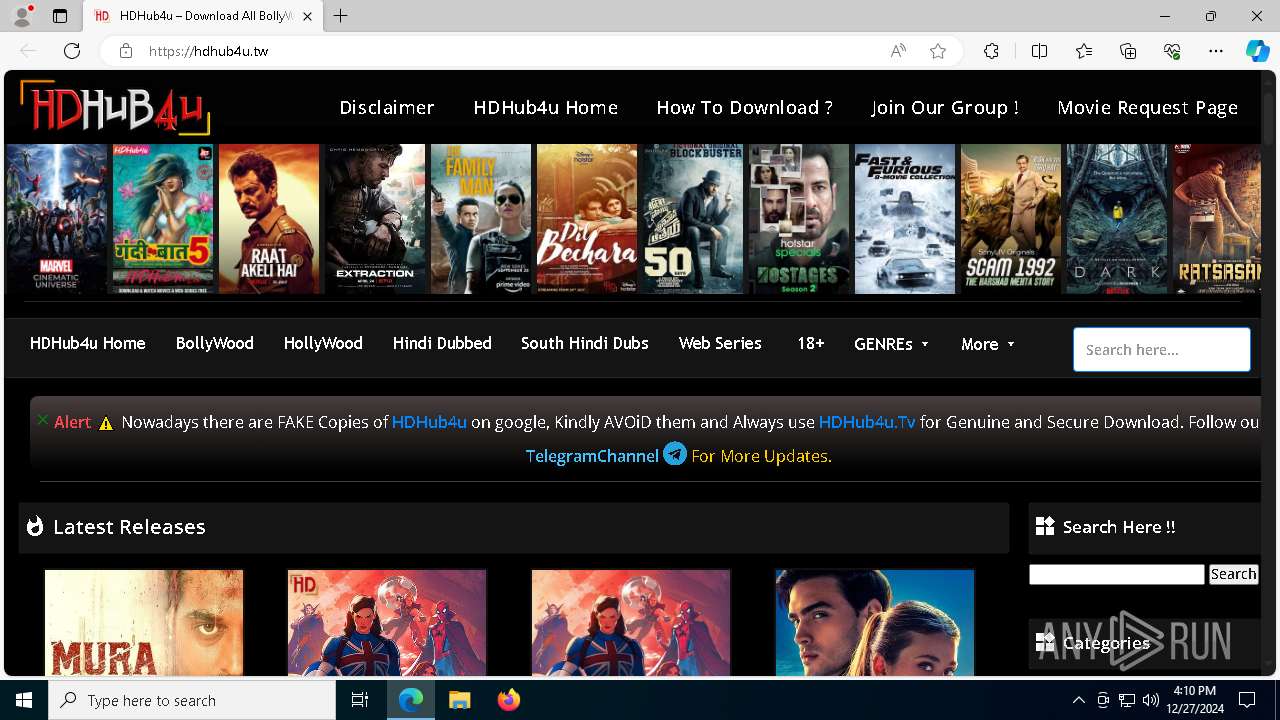Screen dimensions: 1280x720
Task: Open the Marvel Cinematic Universe poster
Action: (x=57, y=219)
